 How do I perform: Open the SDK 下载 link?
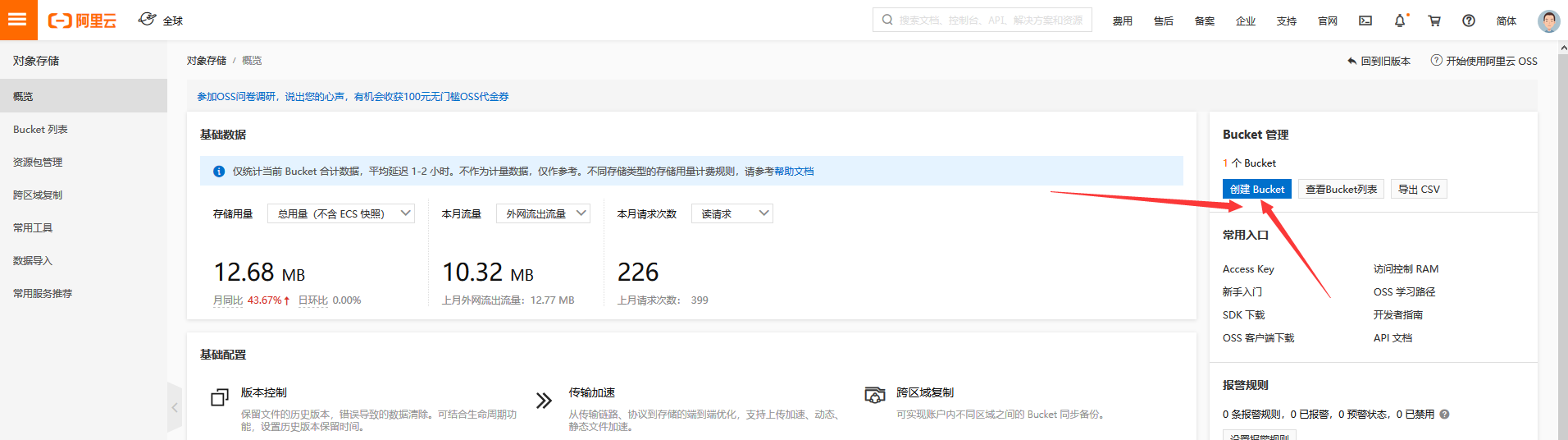1244,315
